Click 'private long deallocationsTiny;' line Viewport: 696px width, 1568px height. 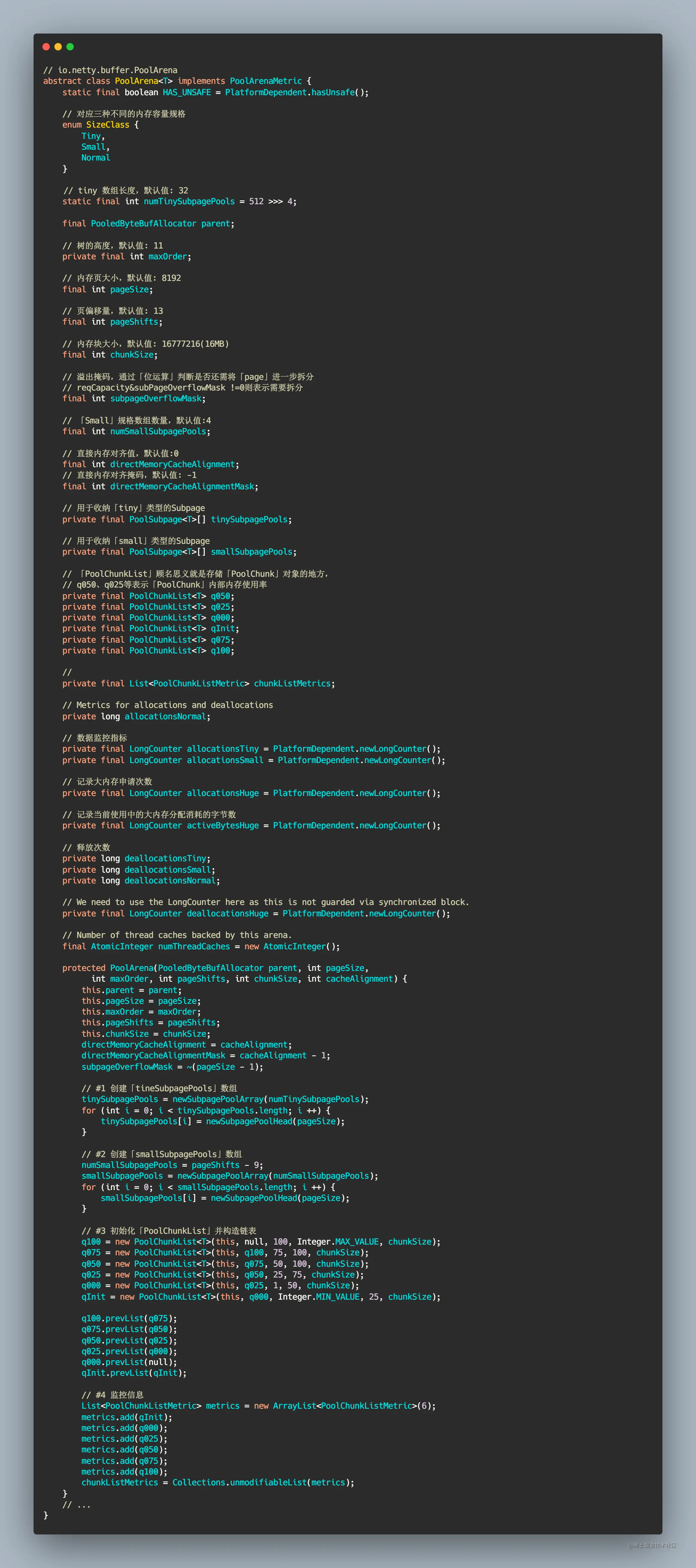(x=136, y=858)
